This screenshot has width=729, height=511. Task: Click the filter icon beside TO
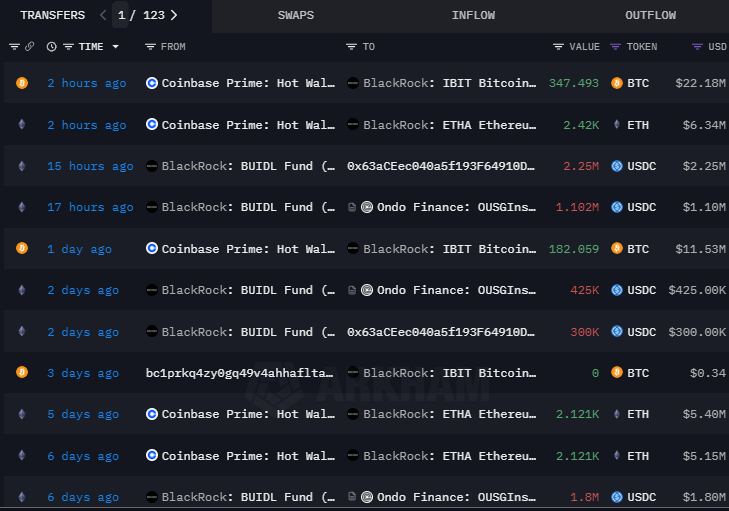click(351, 47)
